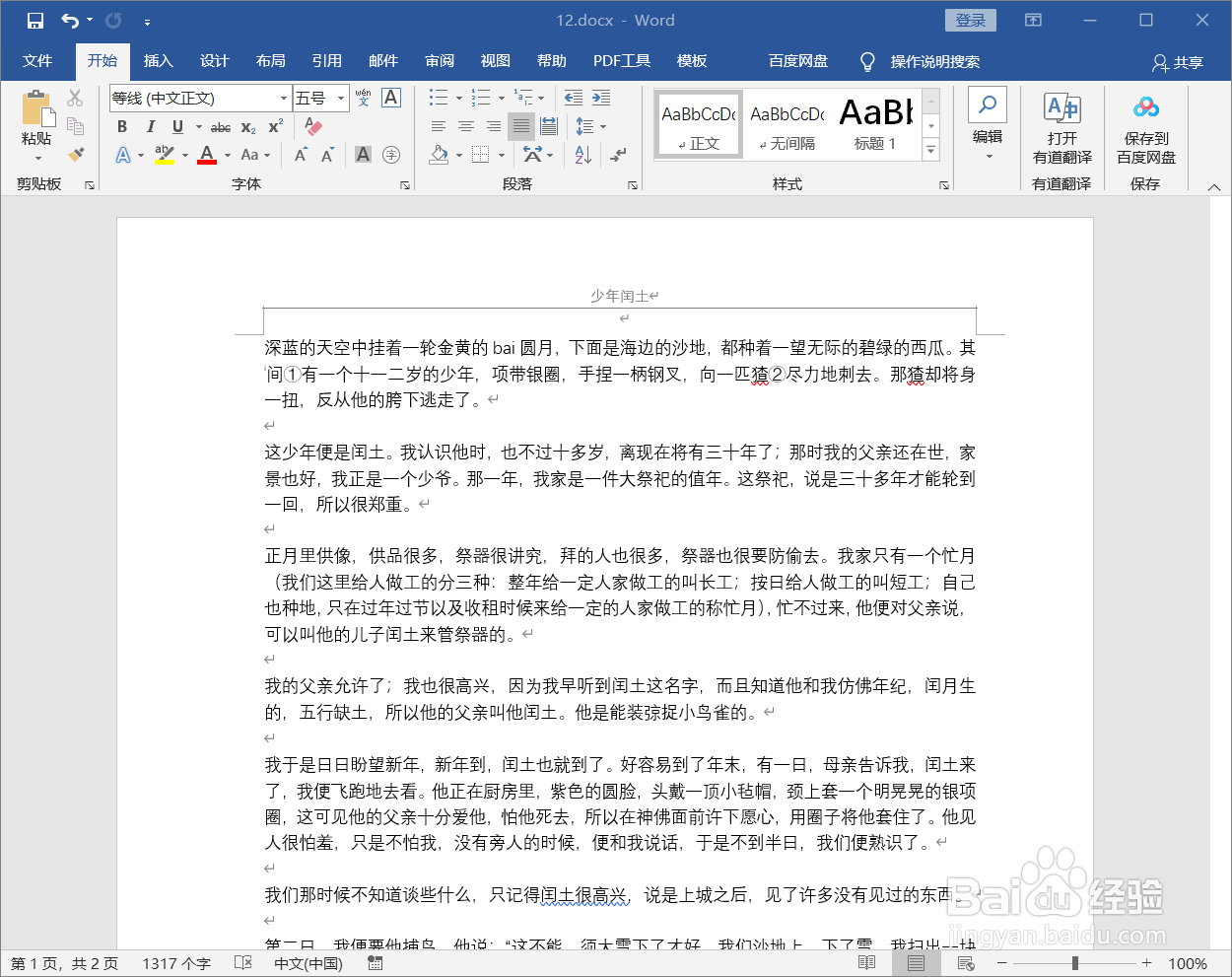Image resolution: width=1232 pixels, height=977 pixels.
Task: Toggle Italic formatting
Action: click(150, 126)
